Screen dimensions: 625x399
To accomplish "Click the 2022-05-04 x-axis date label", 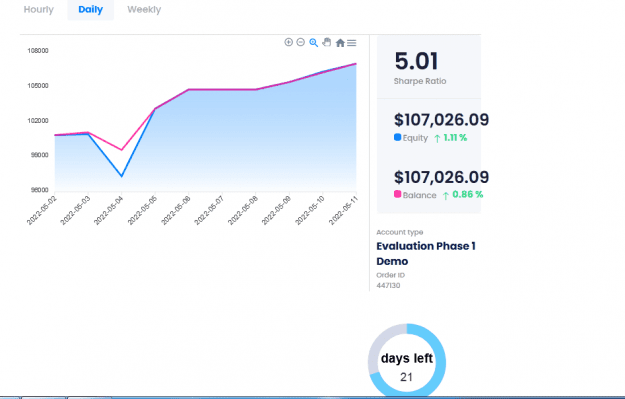I will (x=109, y=210).
